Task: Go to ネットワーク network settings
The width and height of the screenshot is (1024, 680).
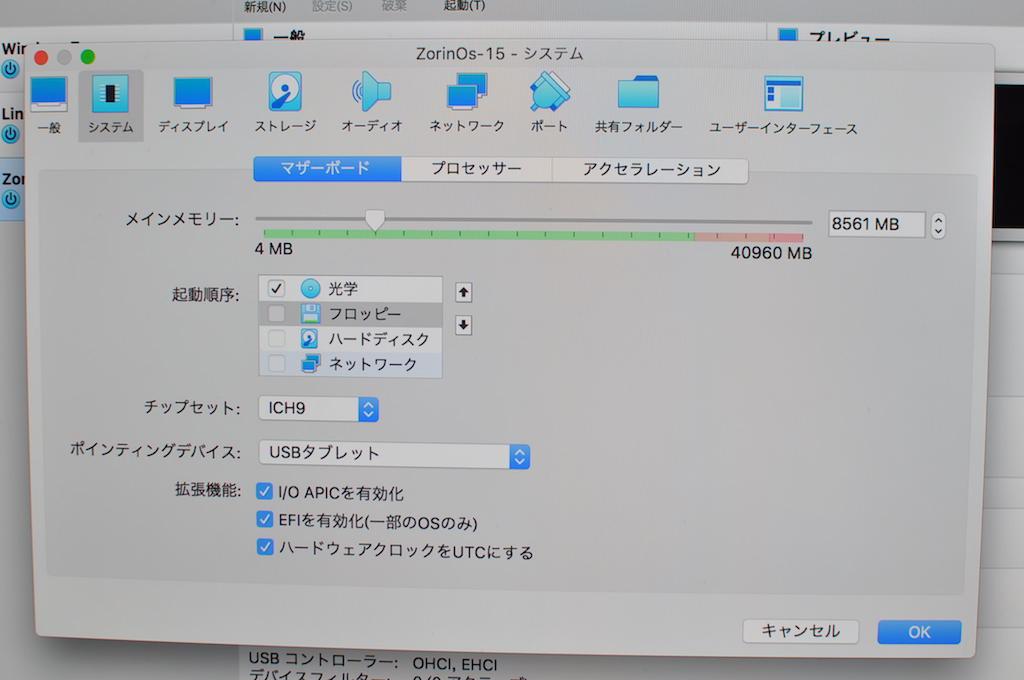Action: coord(466,103)
